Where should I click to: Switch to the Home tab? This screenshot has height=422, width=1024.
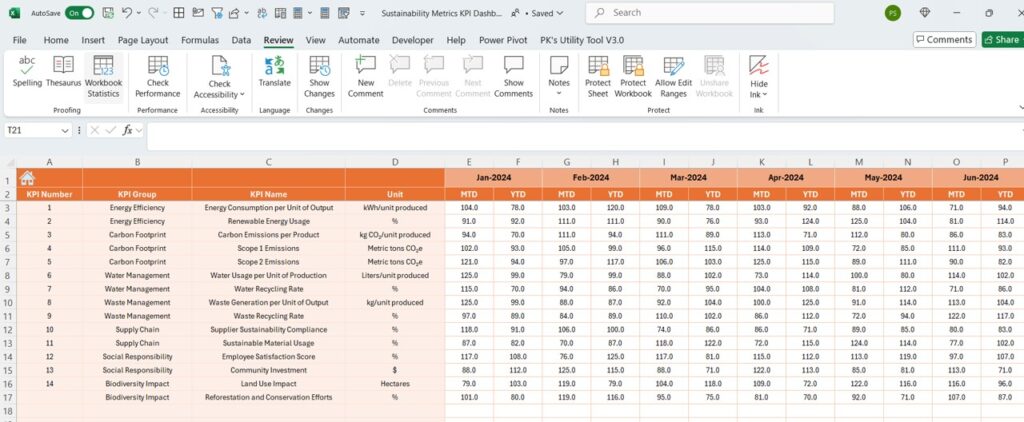[x=56, y=40]
